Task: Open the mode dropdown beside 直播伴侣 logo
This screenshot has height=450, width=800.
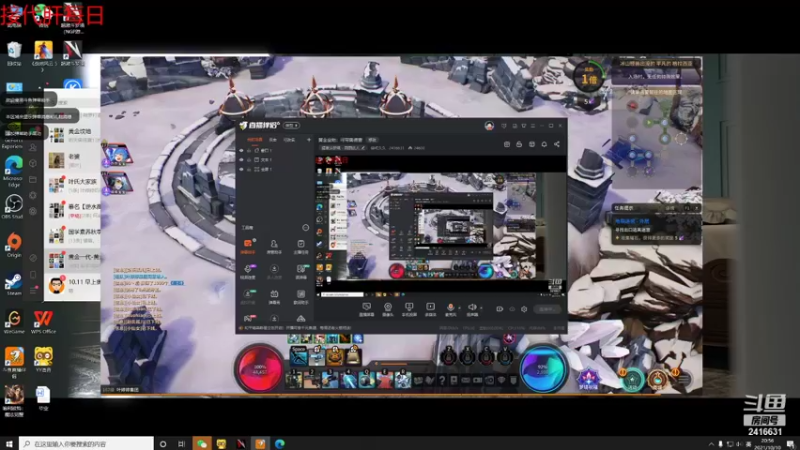Action: point(292,126)
